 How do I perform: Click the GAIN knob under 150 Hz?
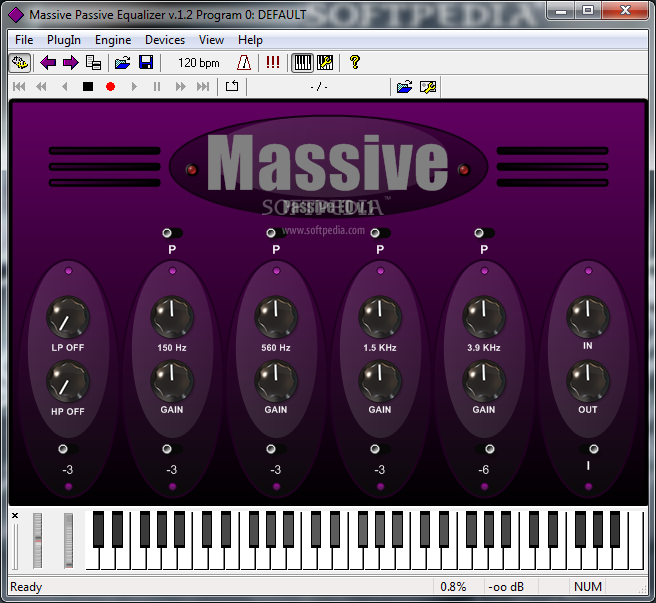click(x=172, y=381)
